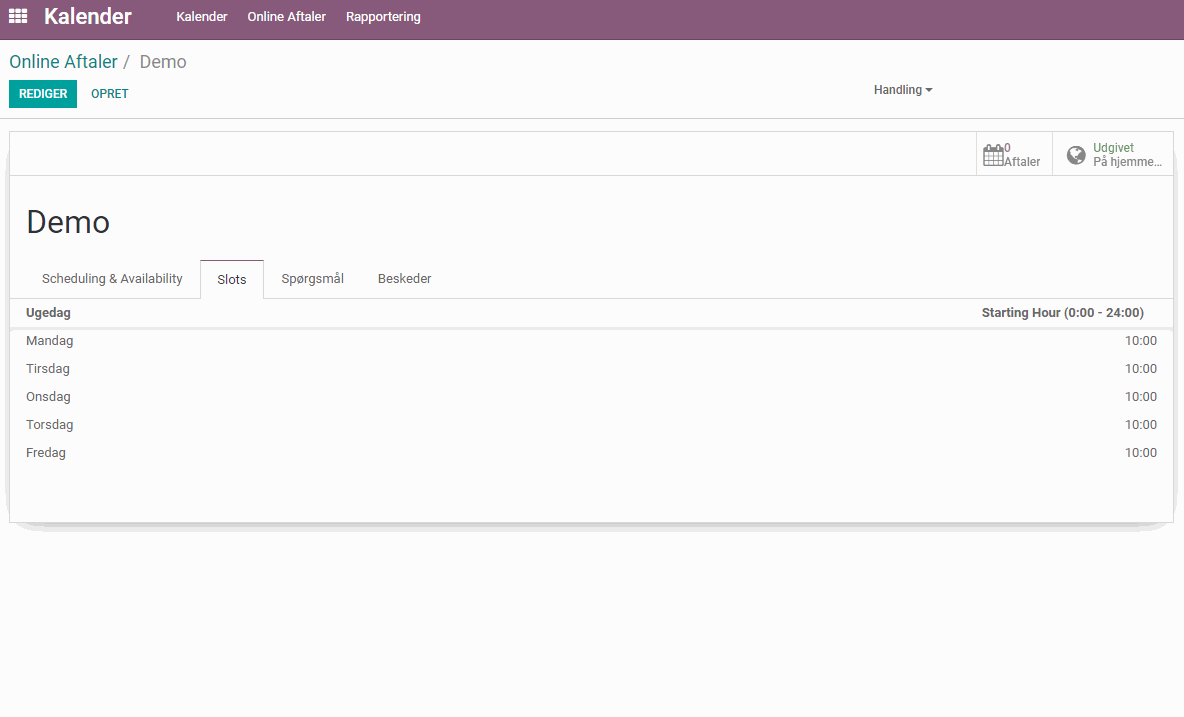Click the Kalender app title
Image resolution: width=1184 pixels, height=717 pixels.
[x=88, y=16]
